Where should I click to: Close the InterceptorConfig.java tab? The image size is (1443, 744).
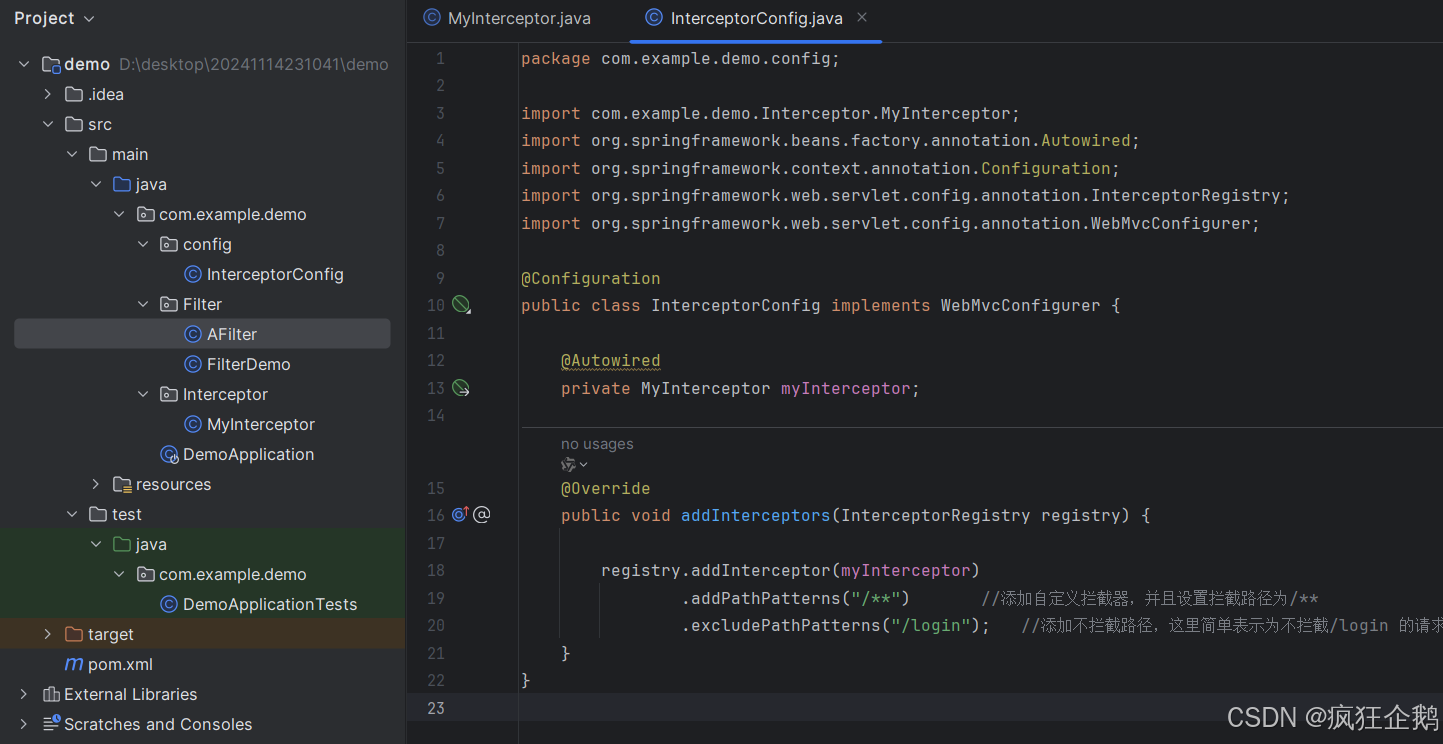[862, 17]
